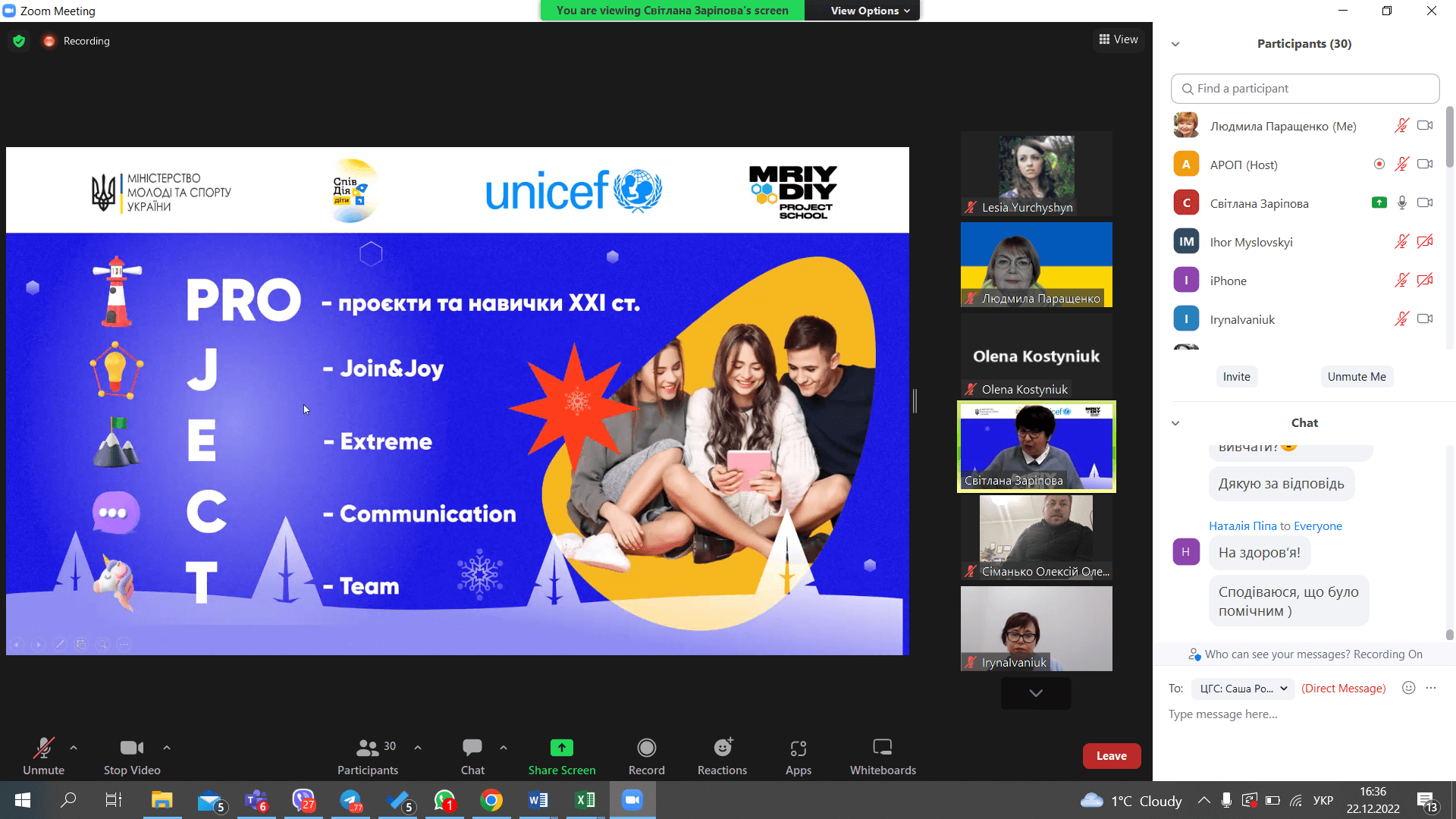The width and height of the screenshot is (1456, 819).
Task: Open the View Options dropdown
Action: [869, 11]
